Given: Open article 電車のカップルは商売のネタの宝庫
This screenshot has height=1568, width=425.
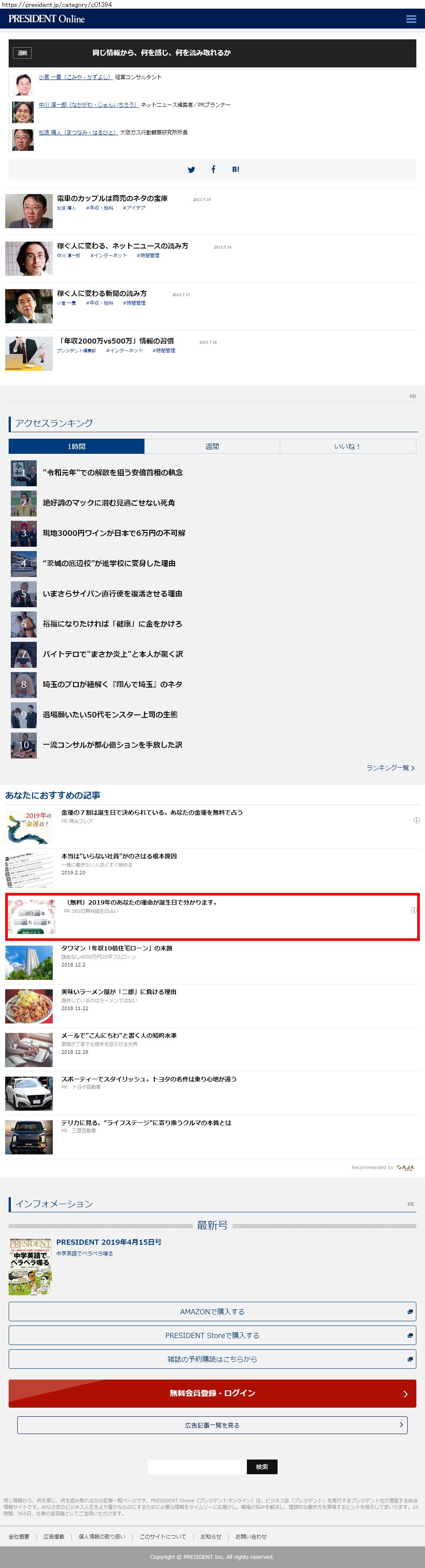Looking at the screenshot, I should point(112,198).
